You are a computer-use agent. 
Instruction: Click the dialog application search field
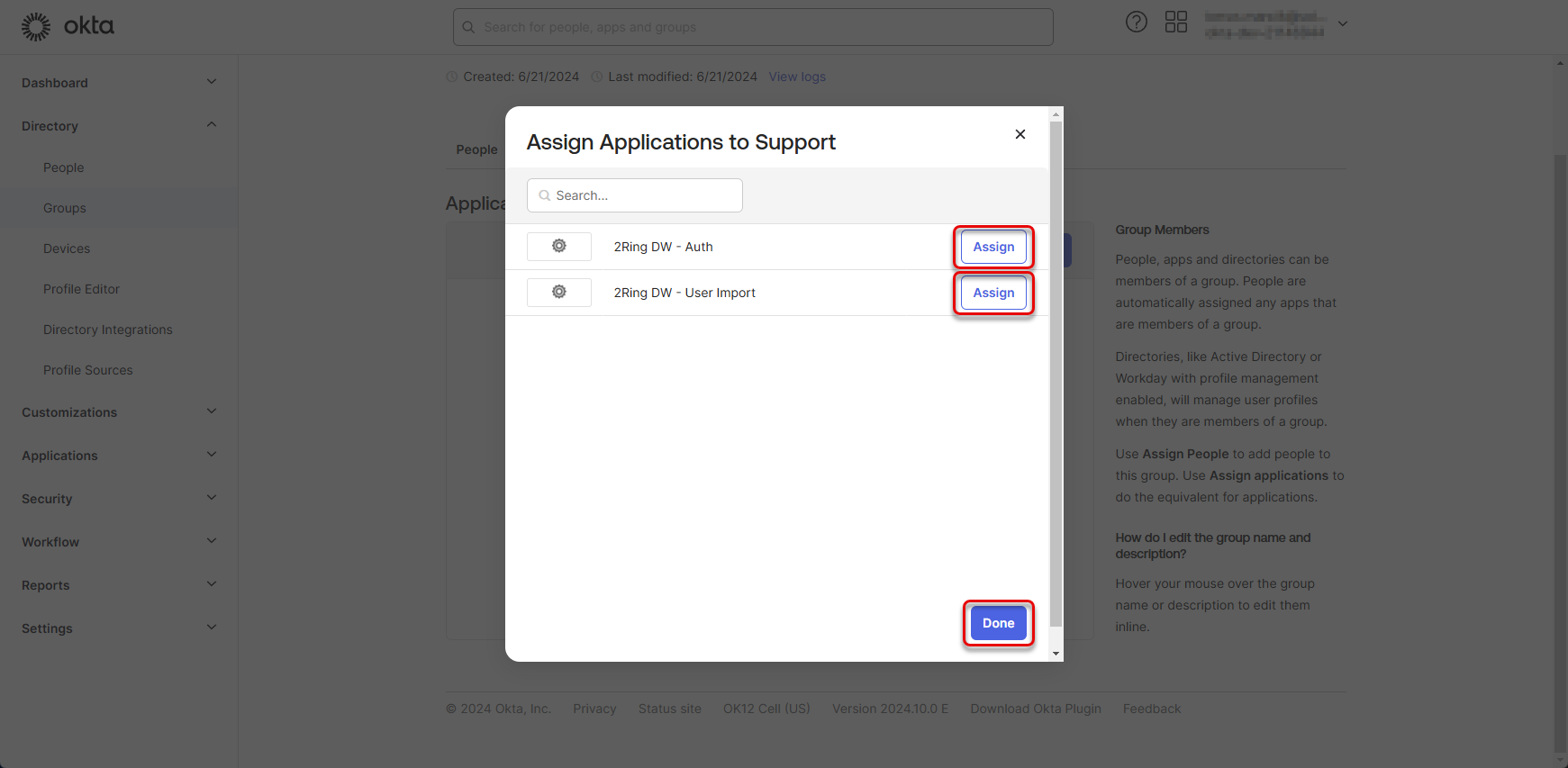click(635, 195)
